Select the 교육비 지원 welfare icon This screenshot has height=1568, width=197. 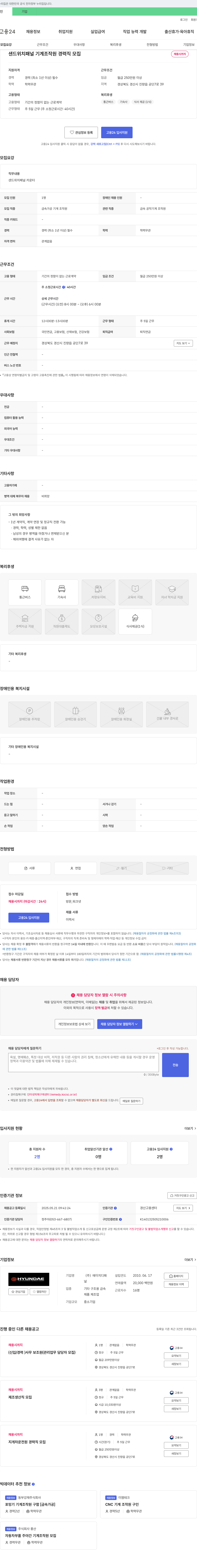coord(135,592)
